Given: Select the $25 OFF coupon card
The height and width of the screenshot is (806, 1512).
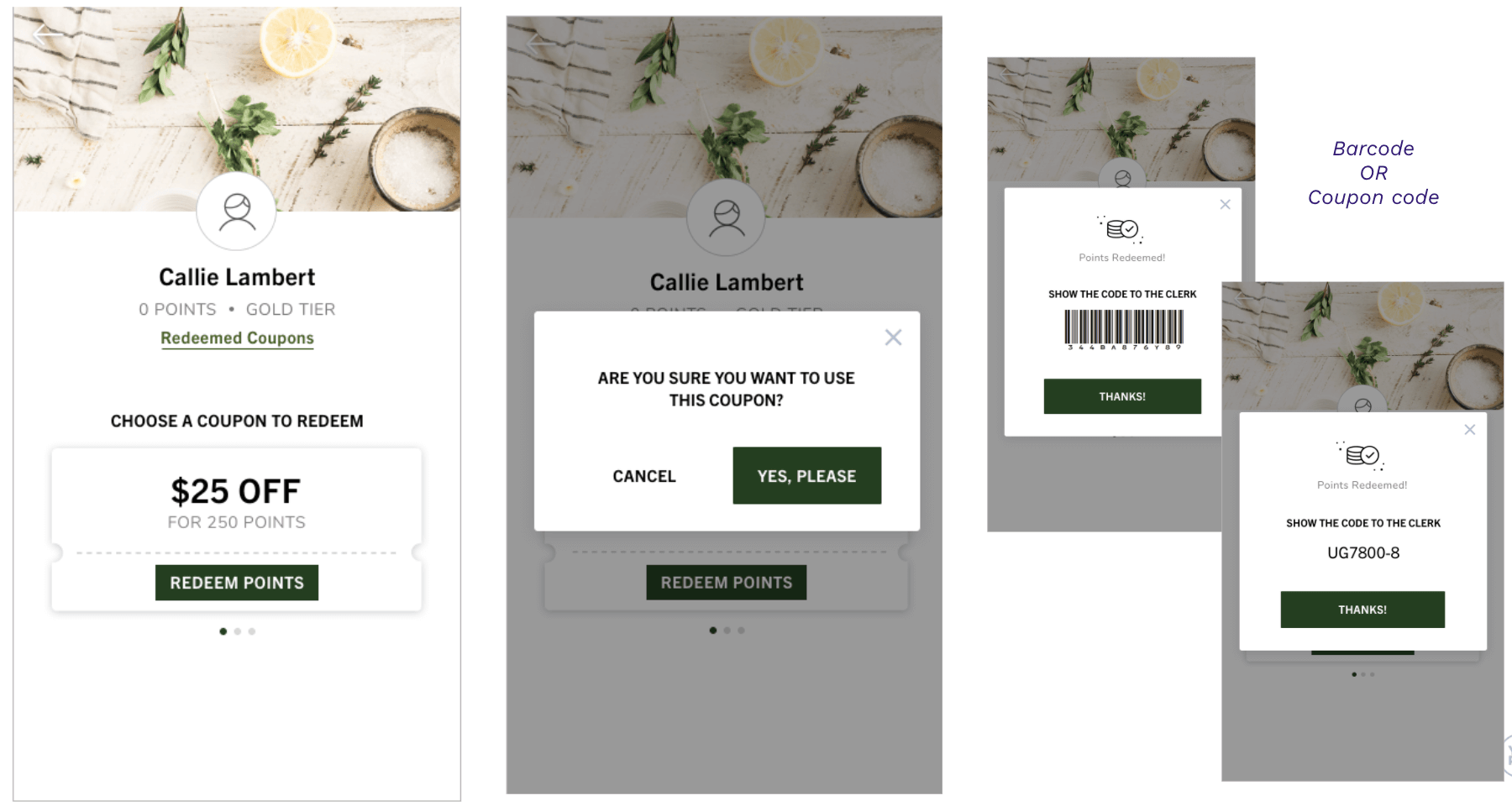Looking at the screenshot, I should 237,501.
